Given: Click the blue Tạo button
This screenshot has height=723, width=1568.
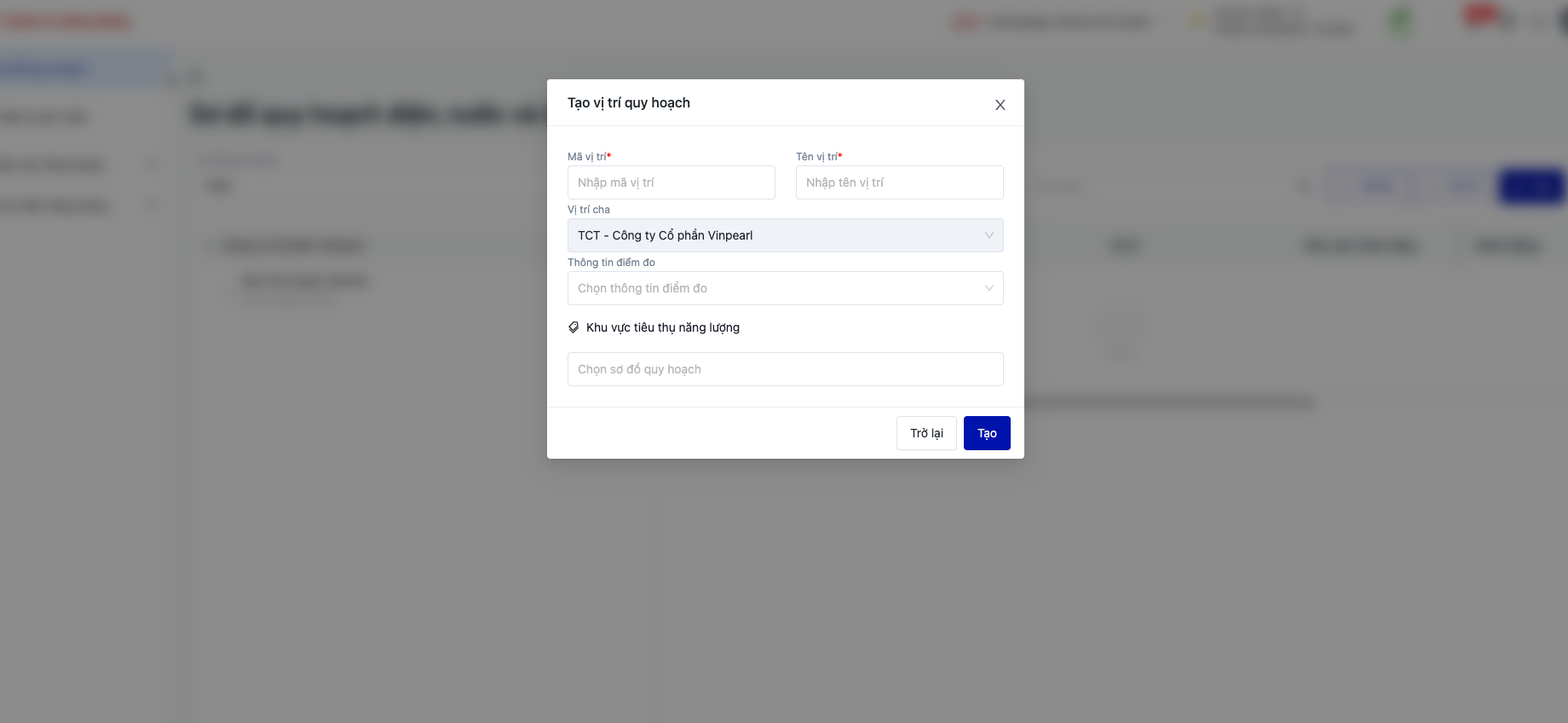Looking at the screenshot, I should pyautogui.click(x=987, y=433).
